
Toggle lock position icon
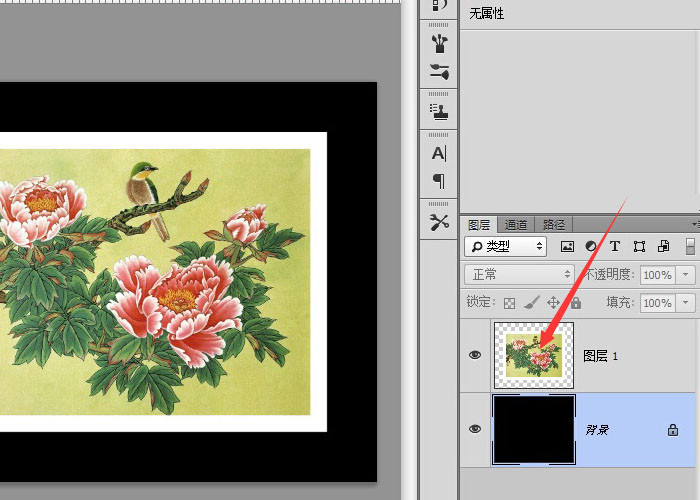click(x=553, y=303)
